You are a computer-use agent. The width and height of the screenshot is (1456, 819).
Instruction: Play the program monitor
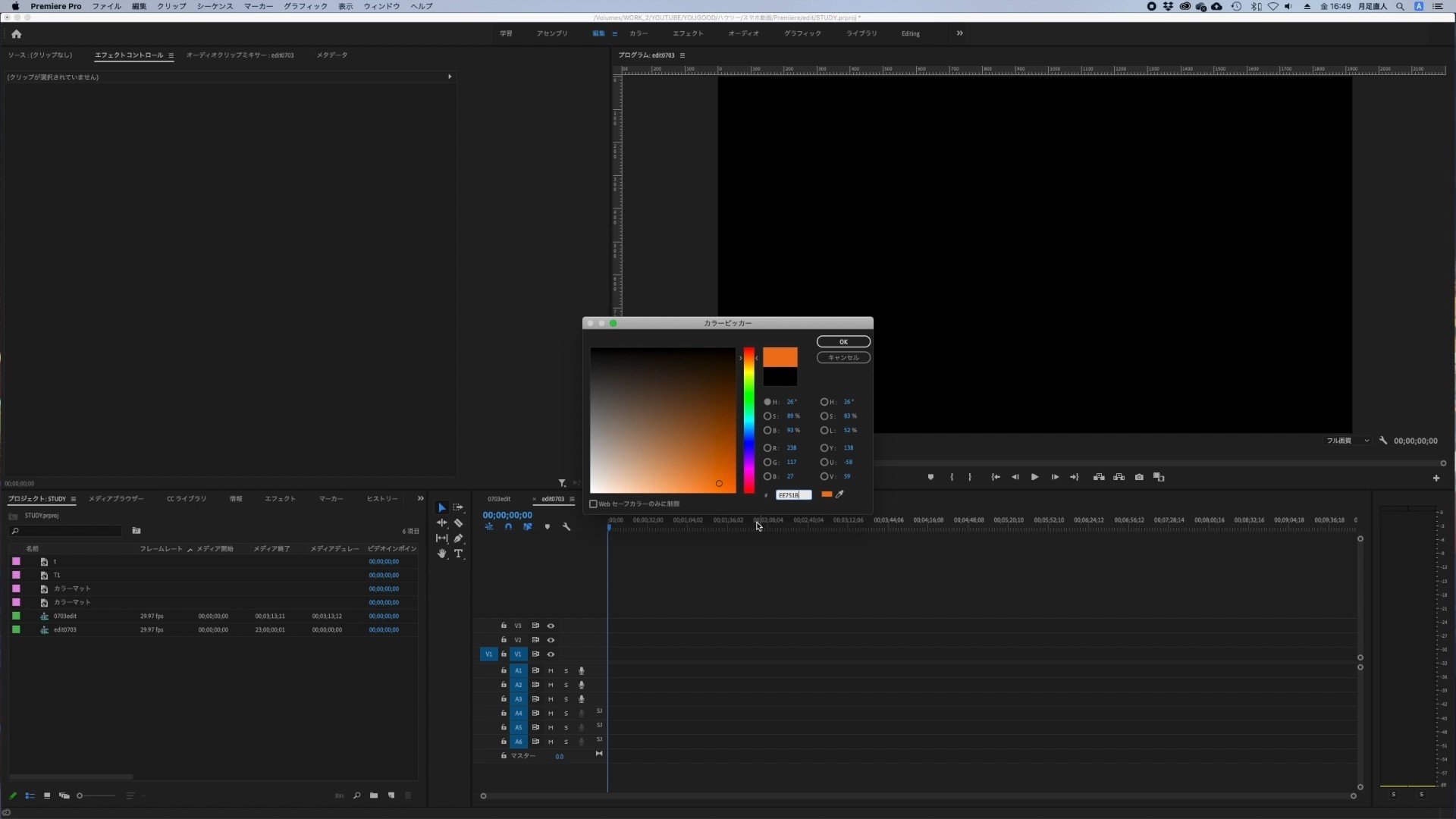tap(1034, 478)
